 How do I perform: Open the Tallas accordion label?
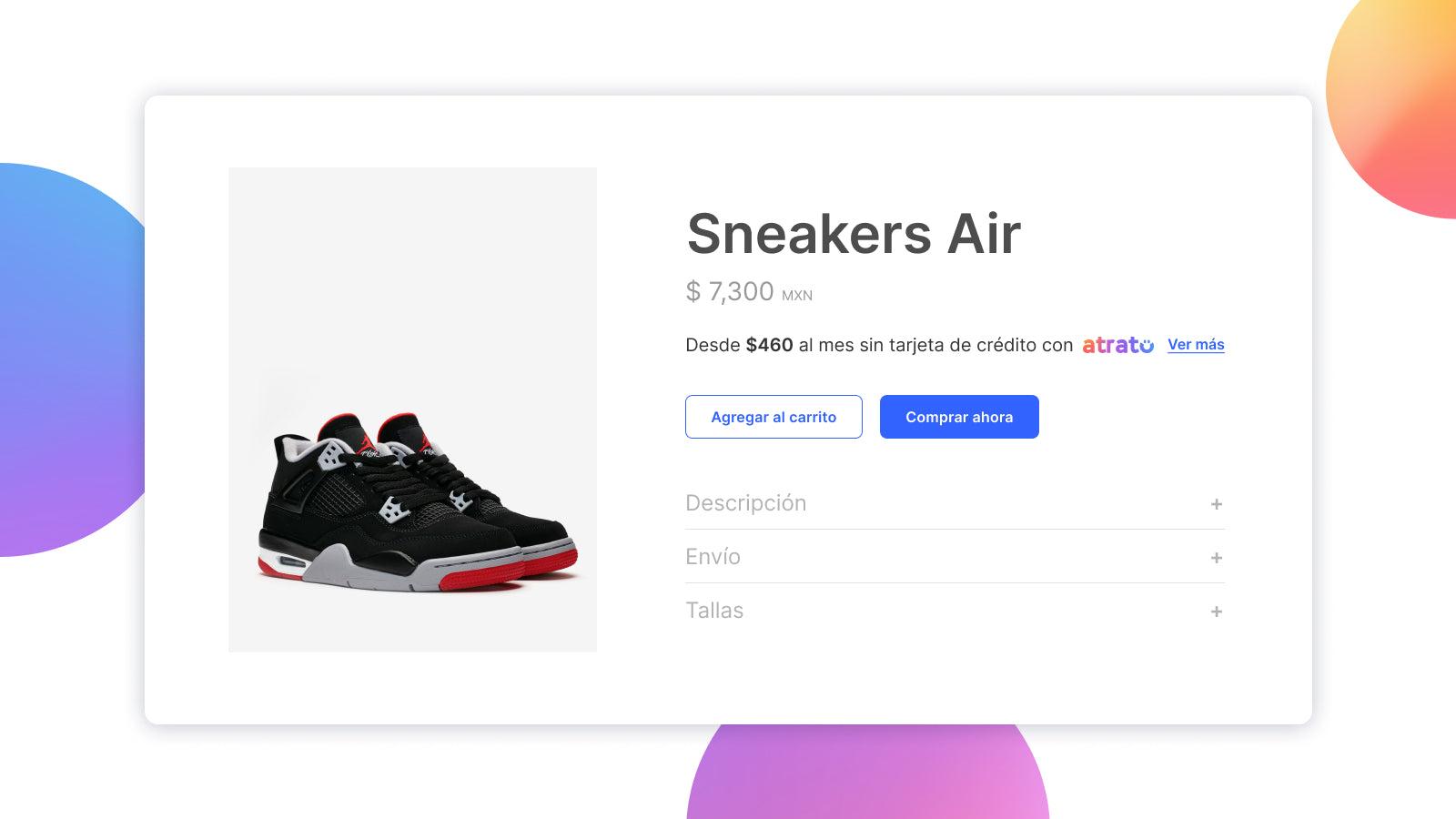(714, 611)
